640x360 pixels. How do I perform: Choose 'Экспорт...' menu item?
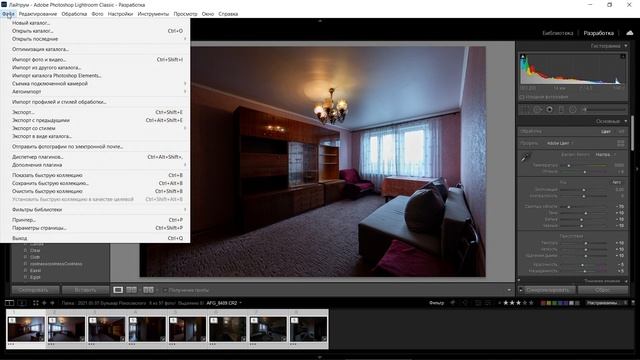[x=95, y=112]
